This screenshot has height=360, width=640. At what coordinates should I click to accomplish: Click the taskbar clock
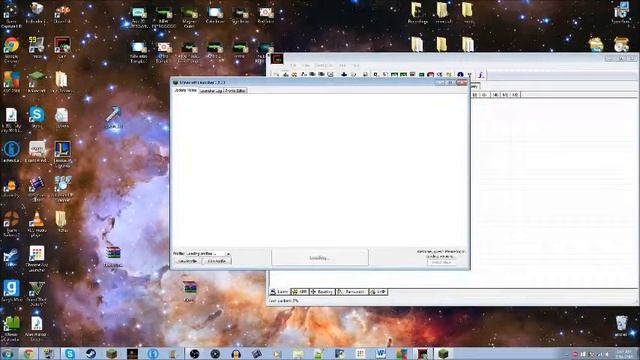(x=624, y=353)
